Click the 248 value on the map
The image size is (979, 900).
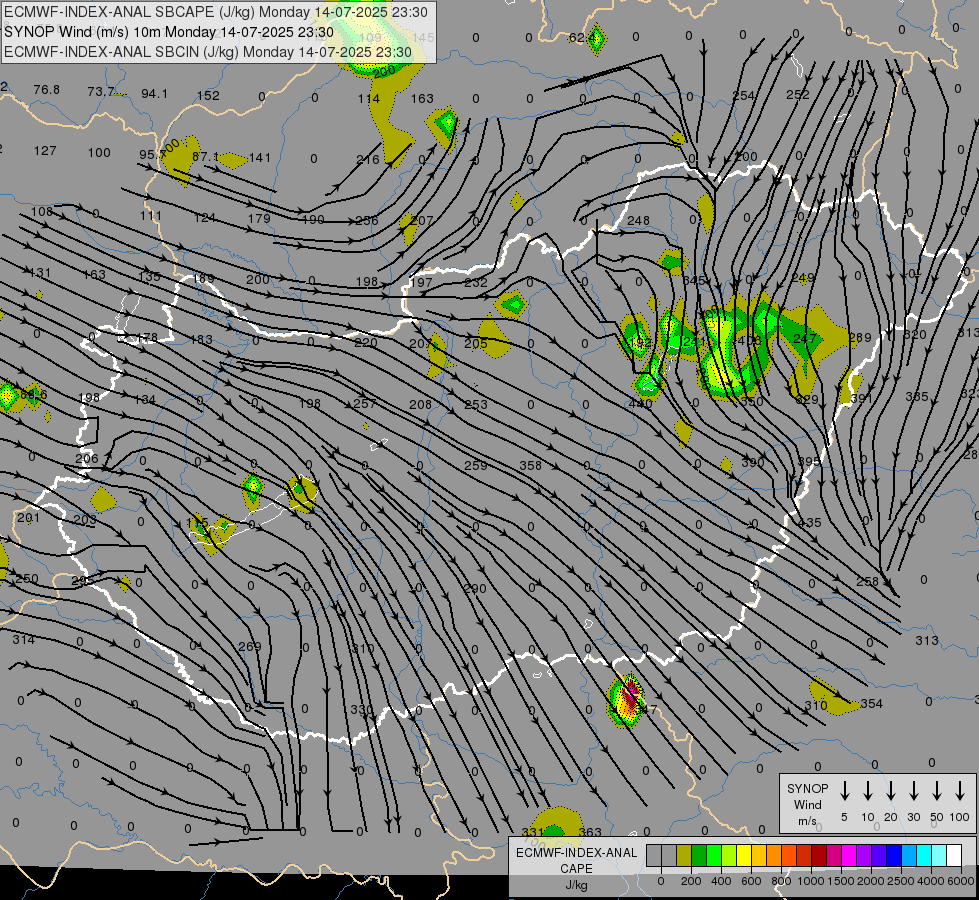[638, 220]
